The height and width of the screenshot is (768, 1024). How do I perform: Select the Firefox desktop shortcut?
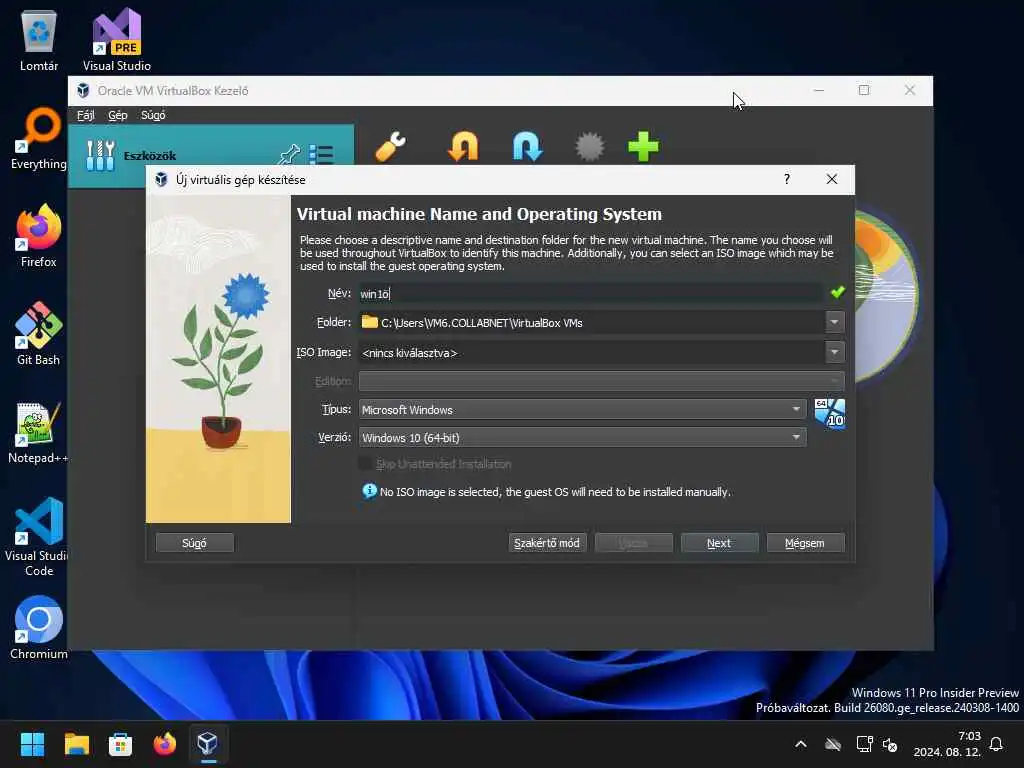point(39,236)
